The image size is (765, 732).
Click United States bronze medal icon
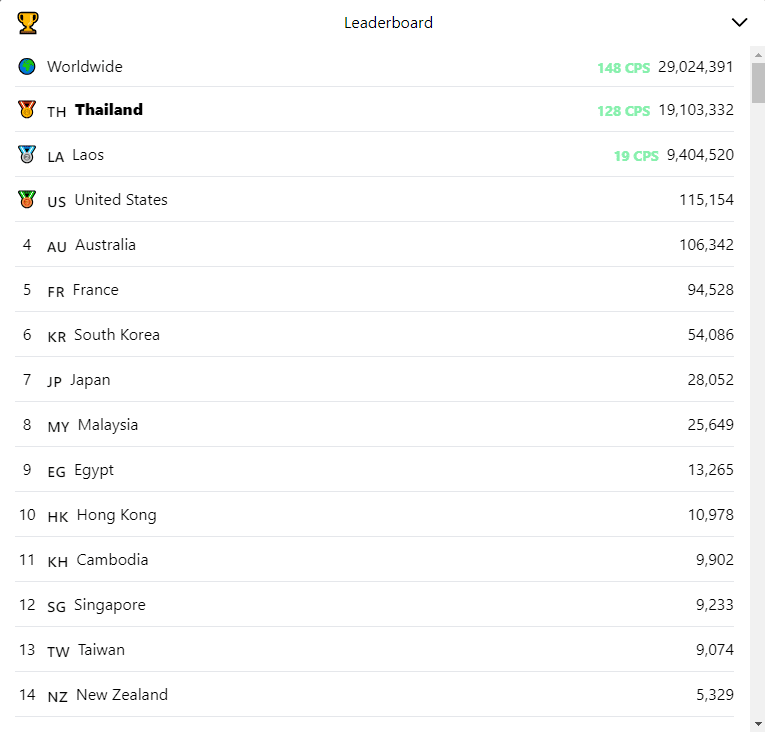coord(27,199)
